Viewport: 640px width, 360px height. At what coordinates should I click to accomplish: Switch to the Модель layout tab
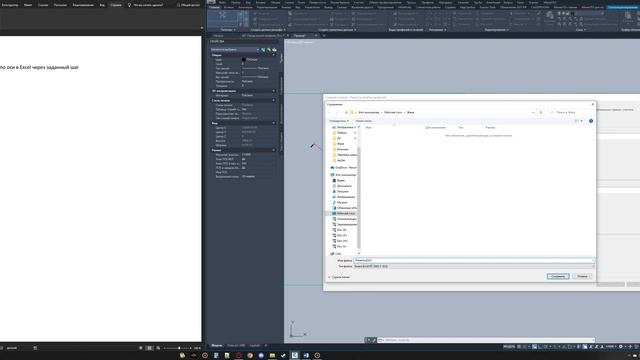pyautogui.click(x=217, y=346)
